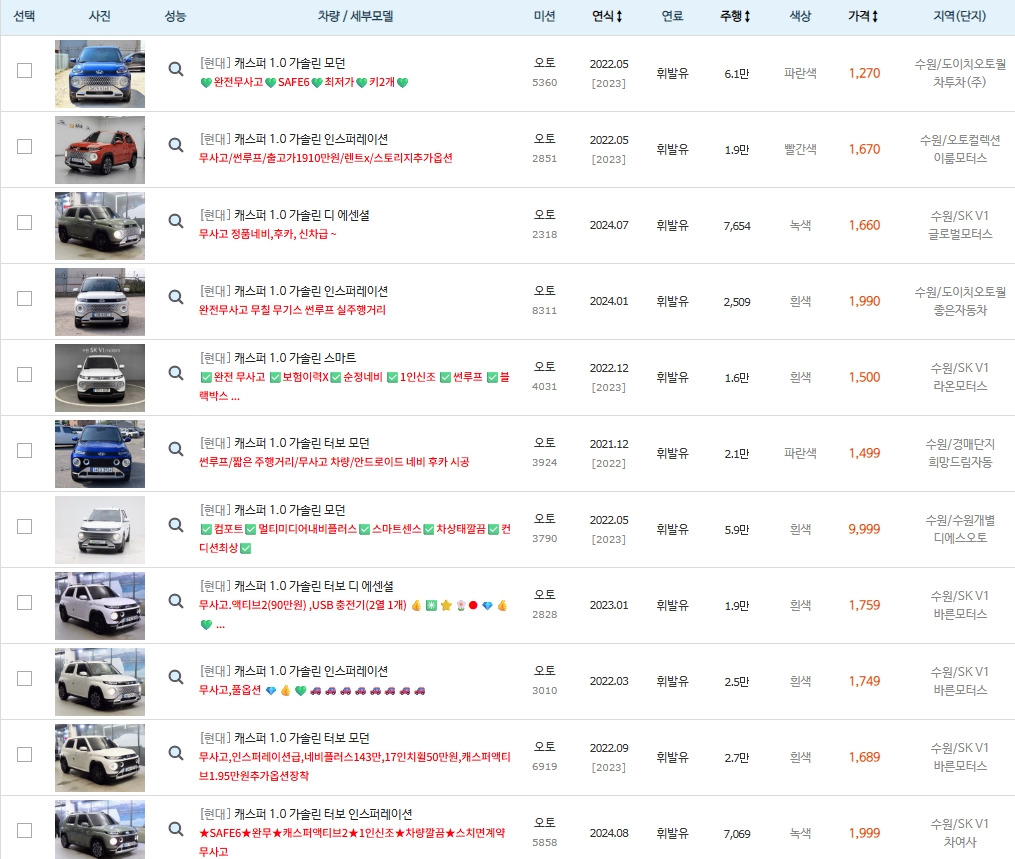Open 캐스퍼 1.0 가솔린 터보 인스퍼레이션 listing
Image resolution: width=1015 pixels, height=859 pixels.
(x=306, y=814)
